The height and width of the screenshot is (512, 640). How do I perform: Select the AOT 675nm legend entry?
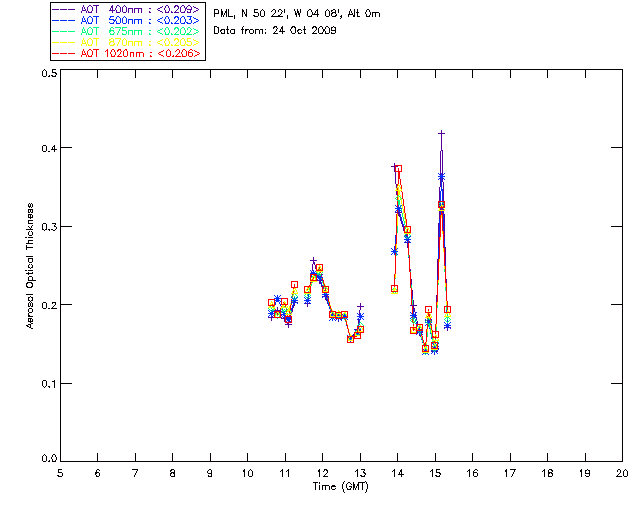pos(126,31)
